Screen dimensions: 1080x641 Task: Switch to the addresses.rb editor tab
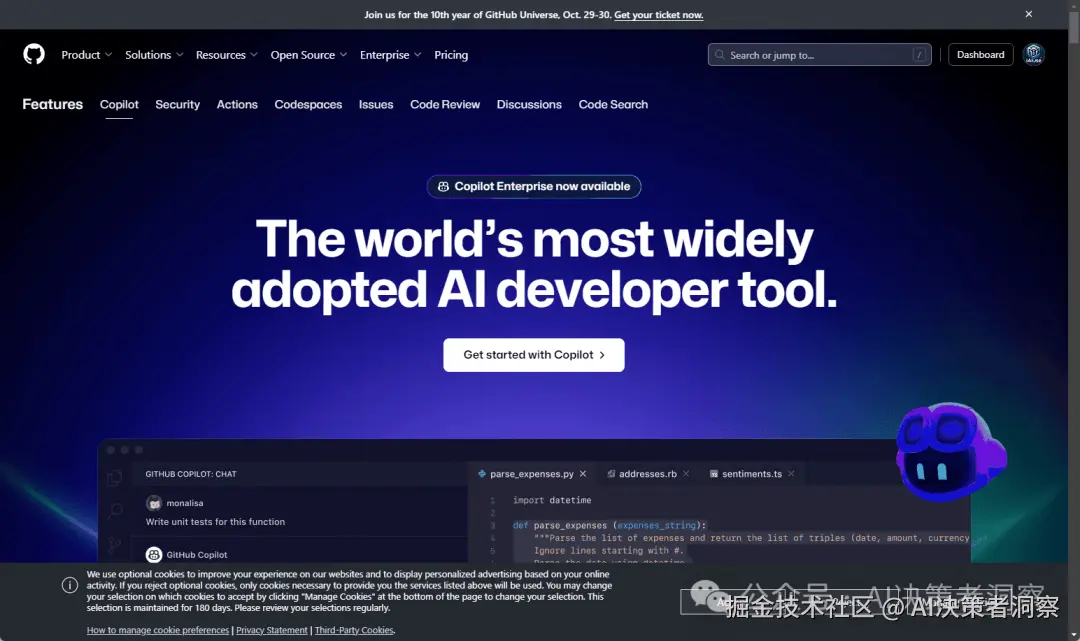tap(647, 474)
